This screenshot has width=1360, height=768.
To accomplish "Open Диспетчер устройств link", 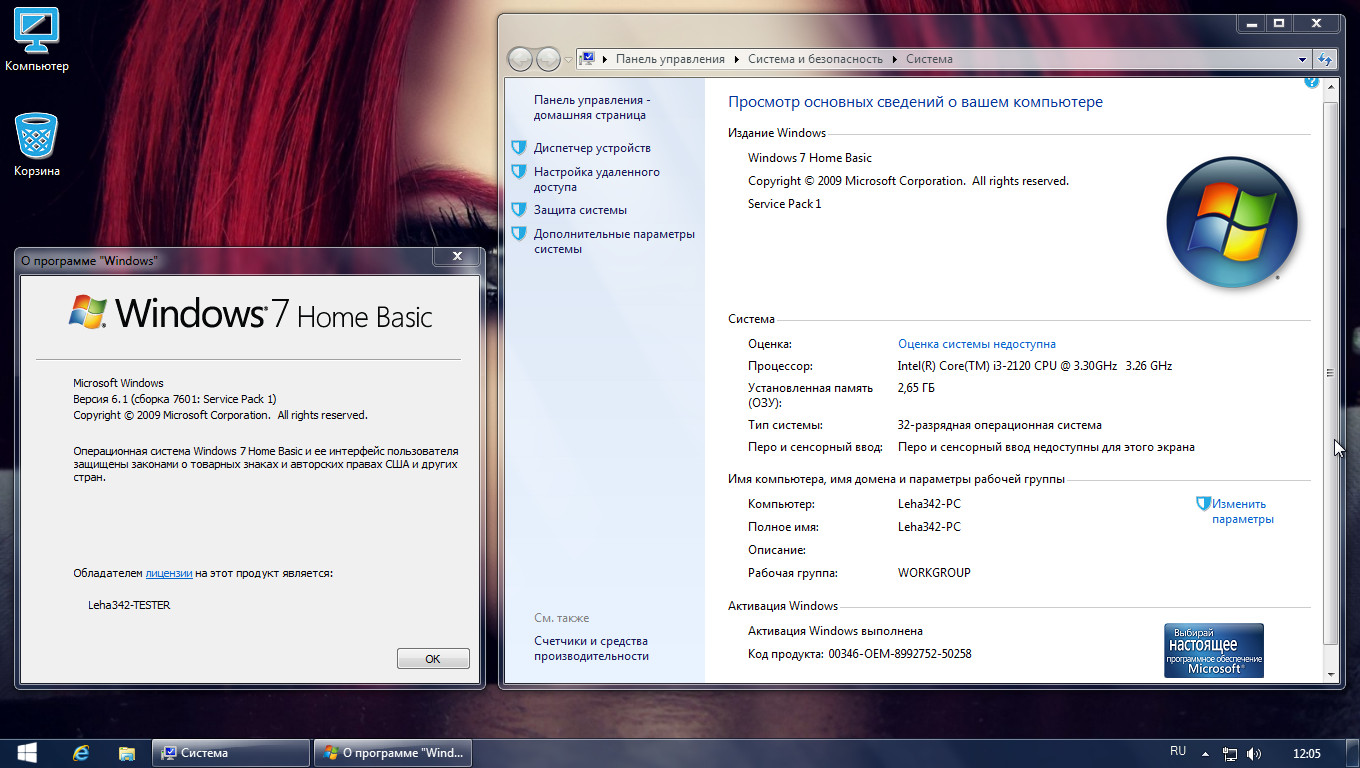I will click(x=592, y=148).
